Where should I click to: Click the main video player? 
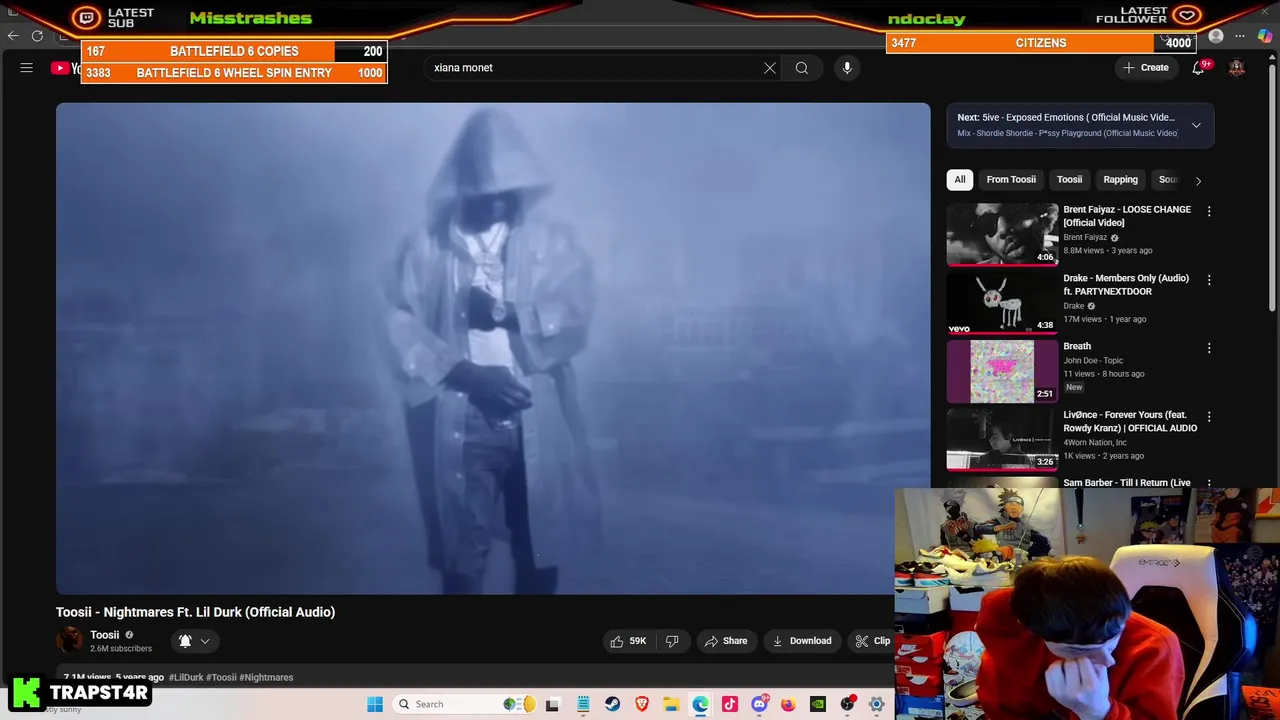click(493, 349)
